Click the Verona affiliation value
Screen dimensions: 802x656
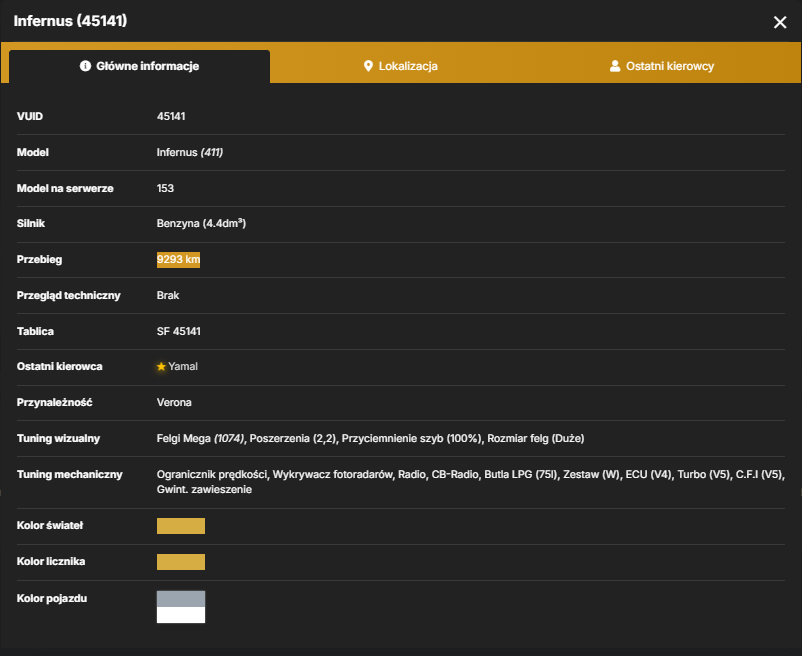(174, 402)
